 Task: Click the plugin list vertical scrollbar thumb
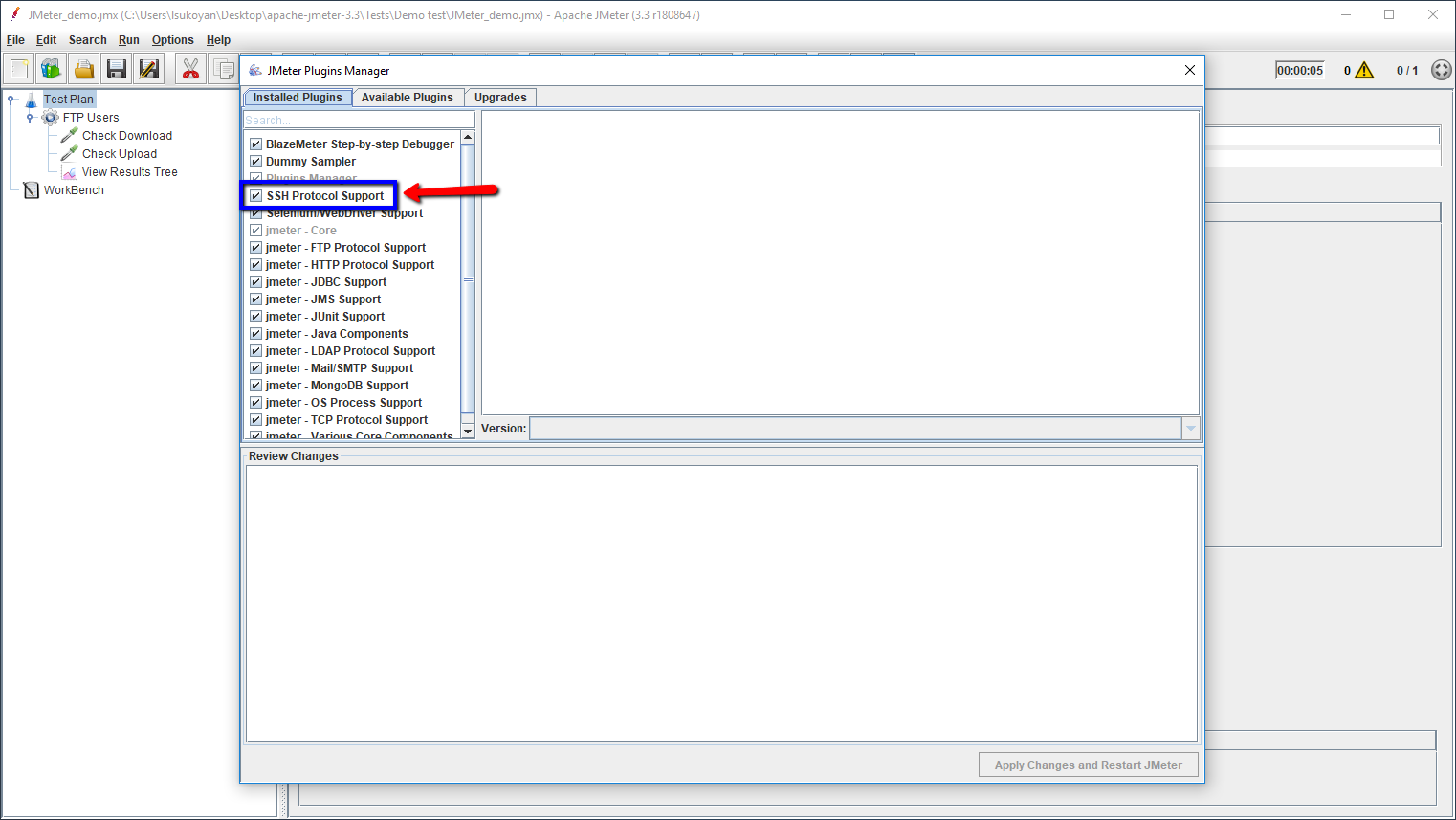468,279
